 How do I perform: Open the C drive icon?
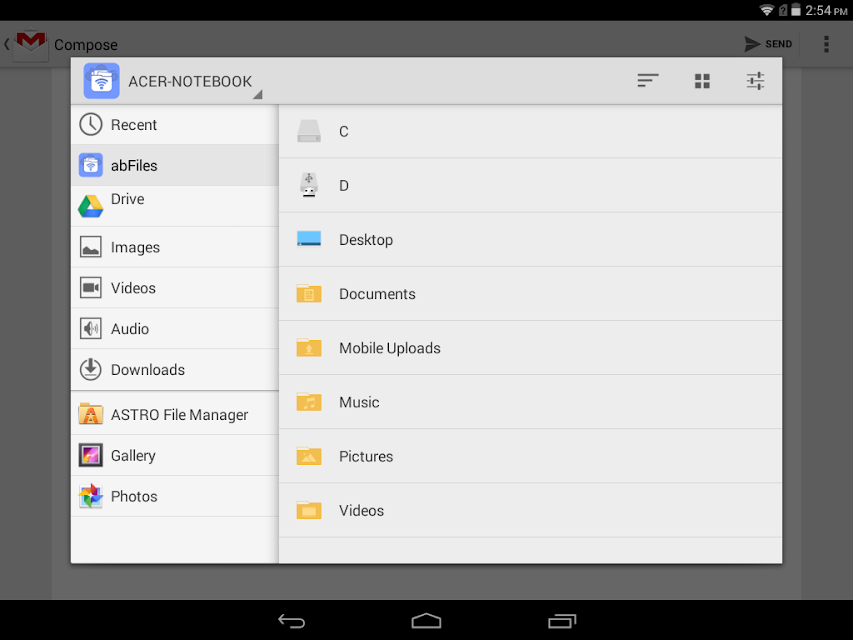point(309,131)
